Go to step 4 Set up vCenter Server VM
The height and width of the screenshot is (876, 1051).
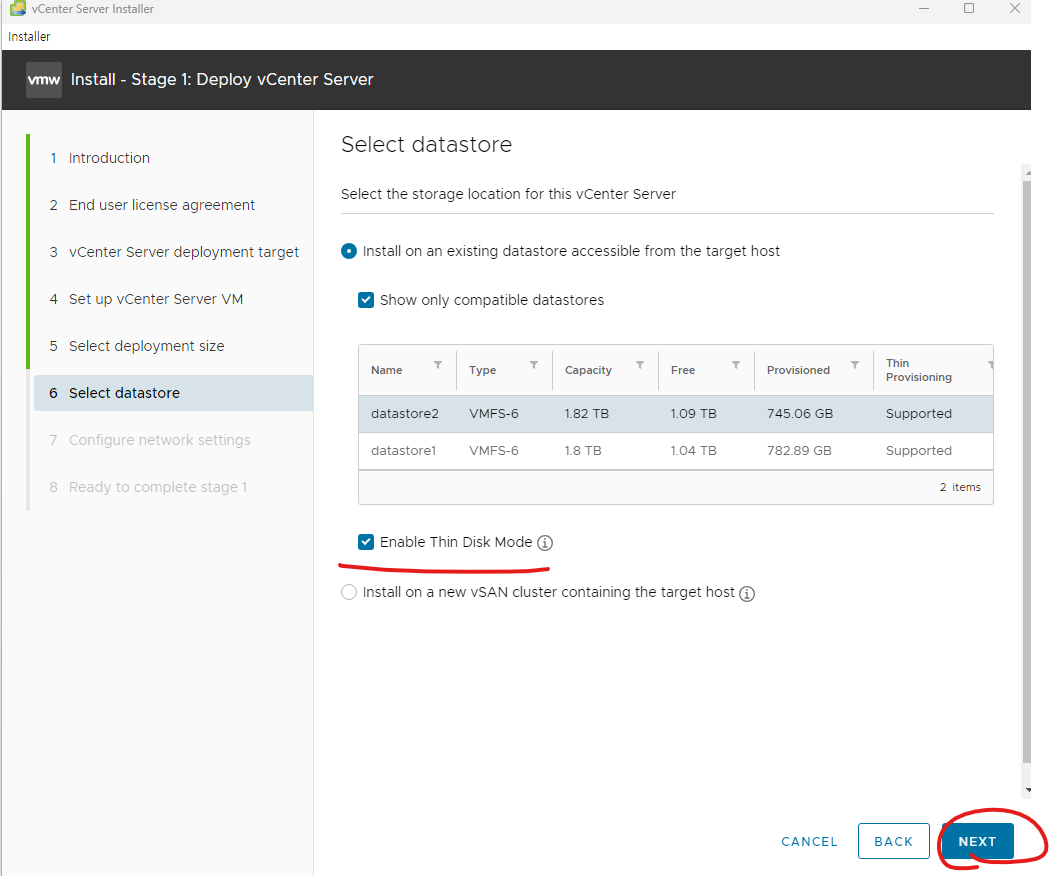[x=156, y=299]
